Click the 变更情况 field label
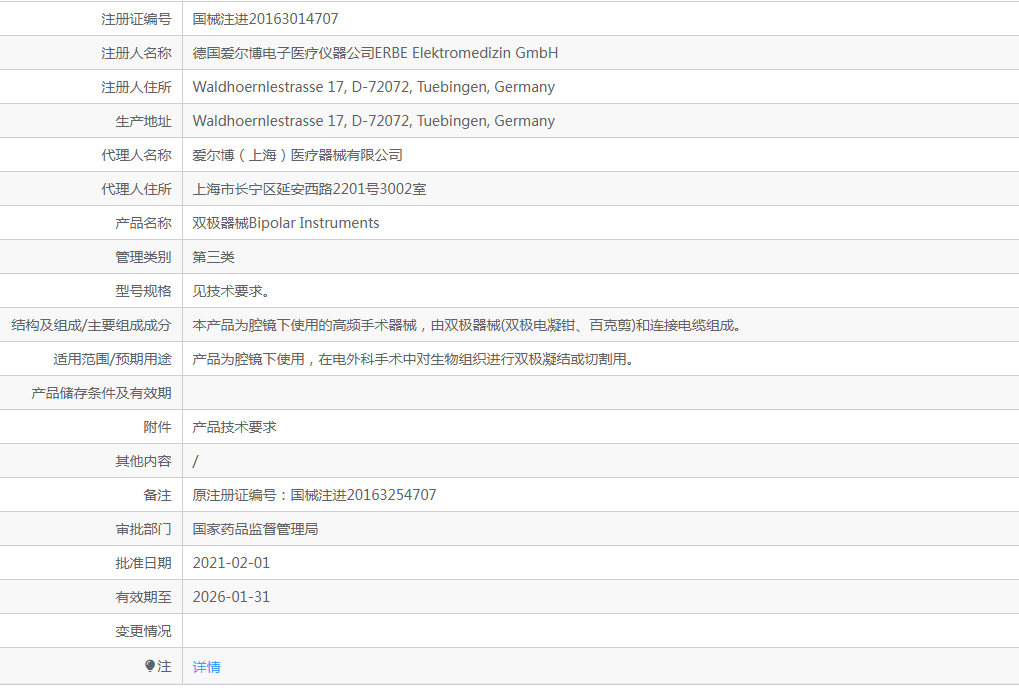The height and width of the screenshot is (697, 1019). click(144, 631)
